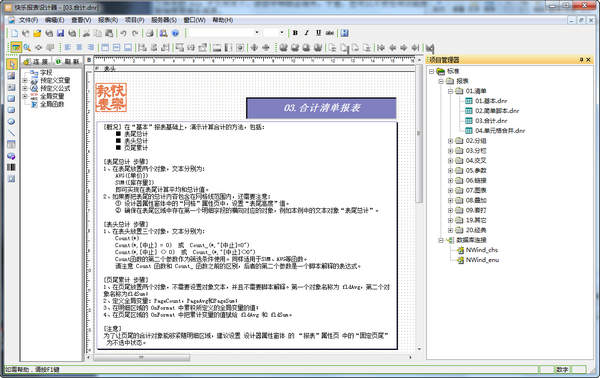600x378 pixels.
Task: Expand the 20.经典 folder
Action: click(x=450, y=230)
